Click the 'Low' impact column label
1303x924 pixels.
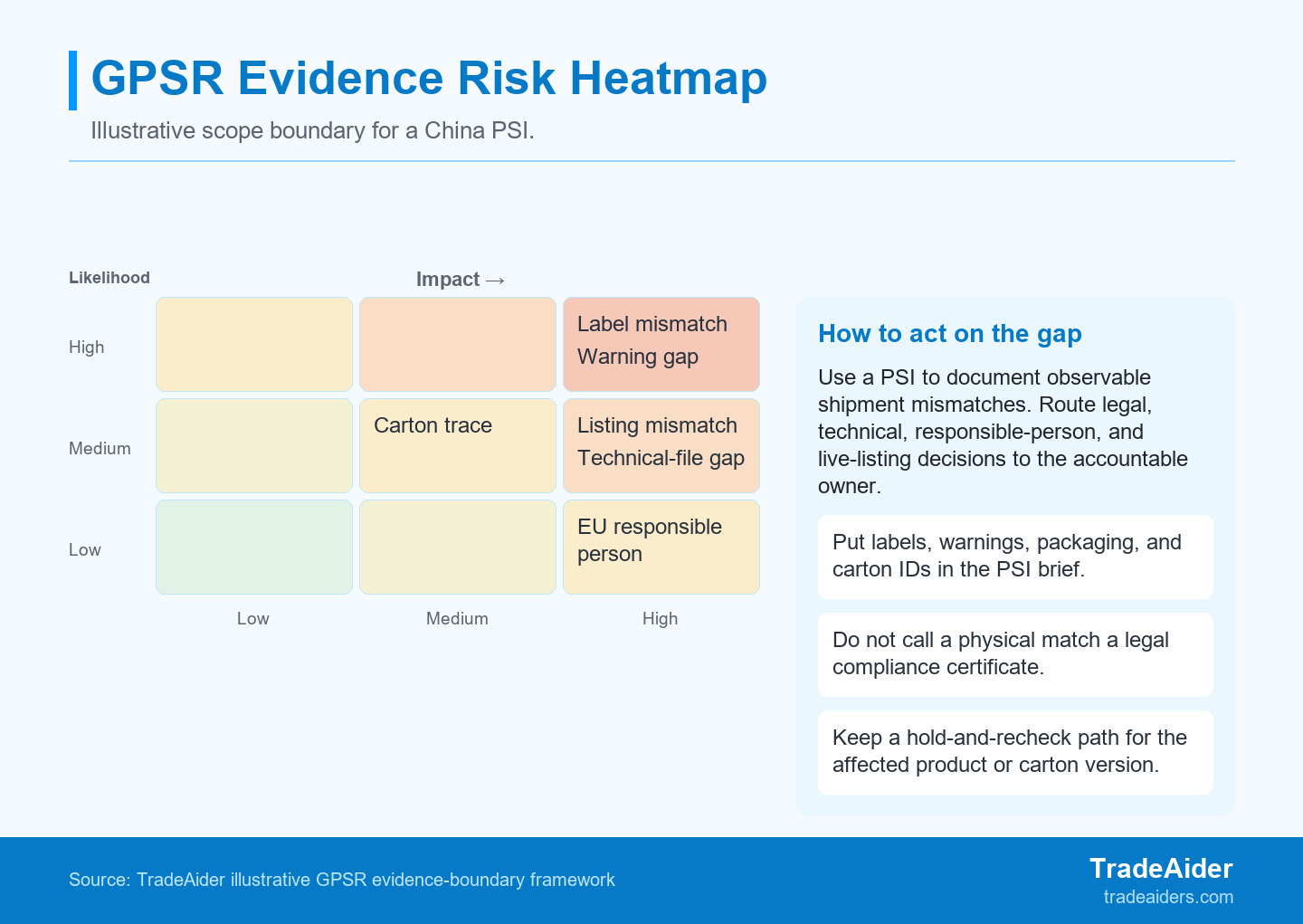pos(253,619)
